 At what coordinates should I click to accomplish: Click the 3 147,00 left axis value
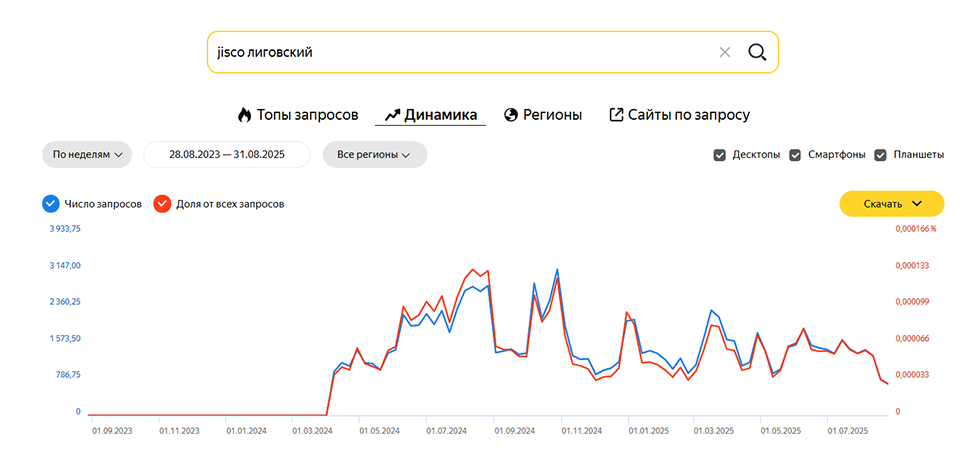[x=65, y=265]
